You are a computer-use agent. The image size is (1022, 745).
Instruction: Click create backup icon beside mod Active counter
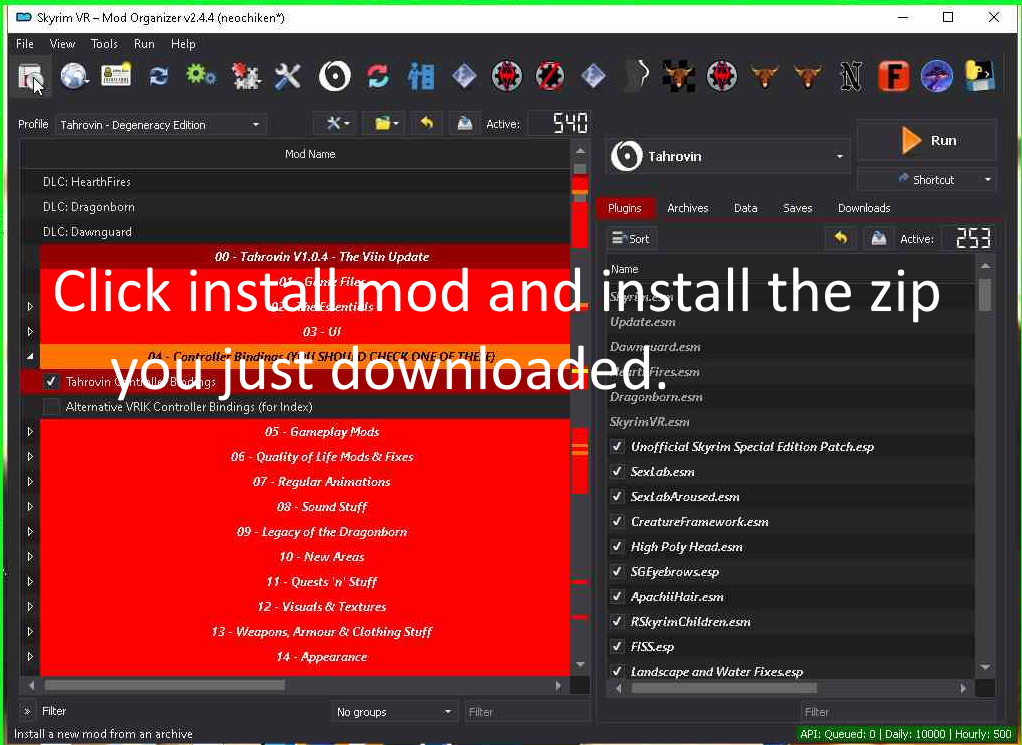point(465,123)
